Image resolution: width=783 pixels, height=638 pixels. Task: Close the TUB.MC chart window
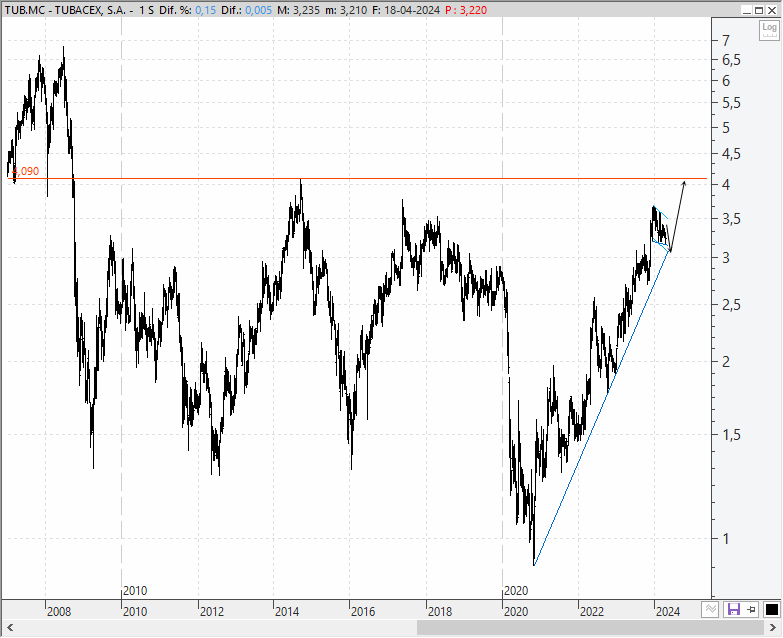pyautogui.click(x=771, y=10)
